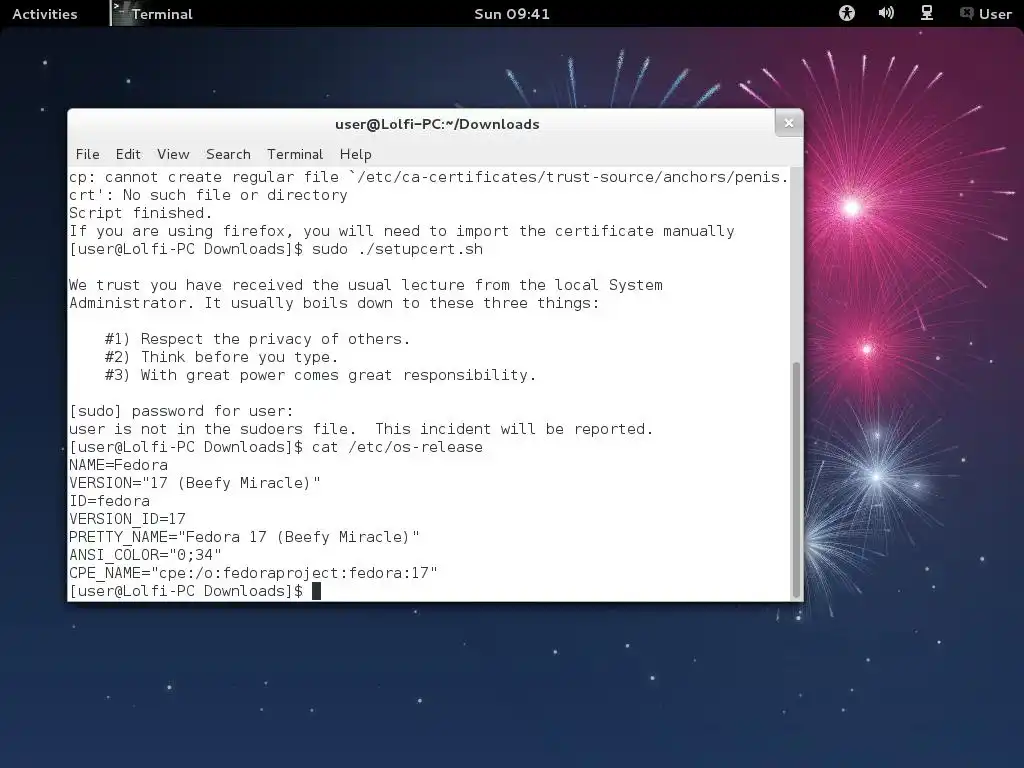Open the network connection icon
The width and height of the screenshot is (1024, 768).
(x=927, y=13)
